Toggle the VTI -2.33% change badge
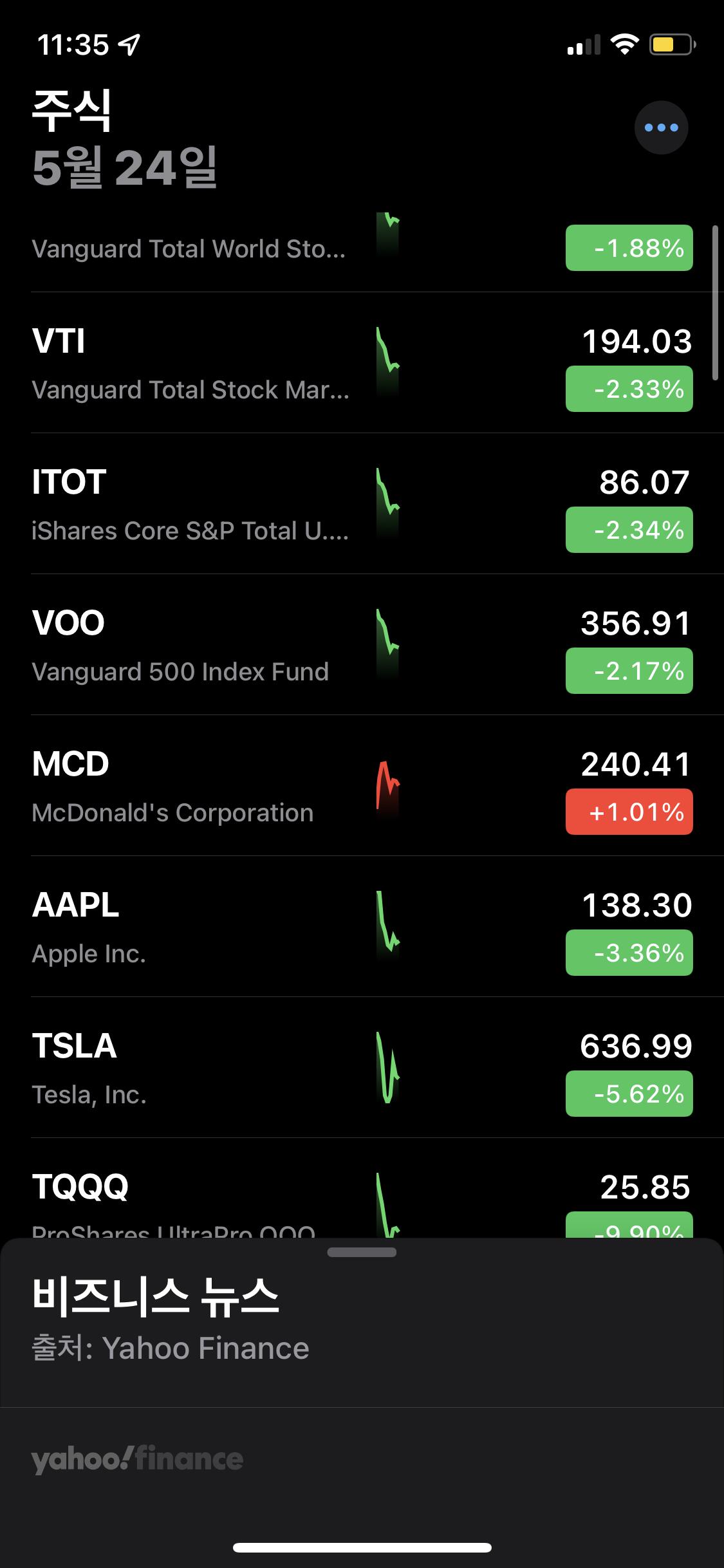The width and height of the screenshot is (724, 1568). click(x=629, y=389)
